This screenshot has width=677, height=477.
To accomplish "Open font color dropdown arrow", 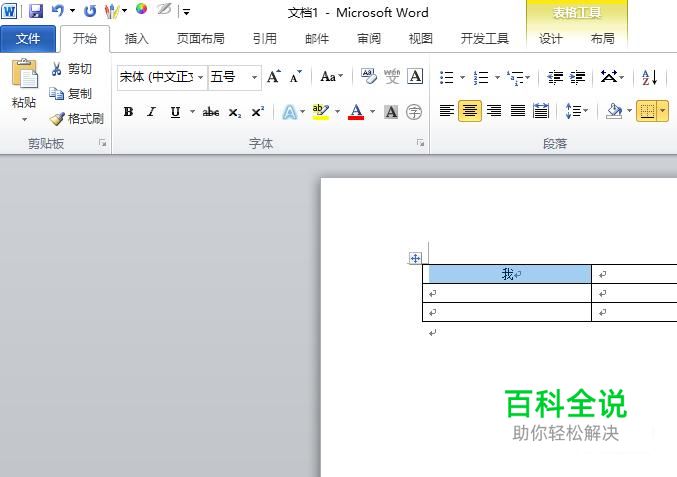I will coord(373,112).
